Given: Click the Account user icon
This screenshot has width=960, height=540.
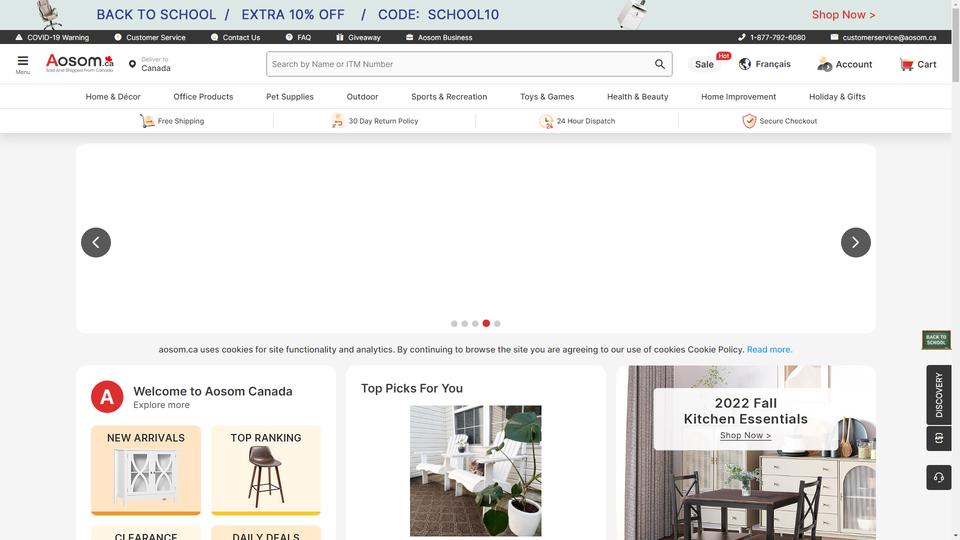Looking at the screenshot, I should pyautogui.click(x=824, y=64).
